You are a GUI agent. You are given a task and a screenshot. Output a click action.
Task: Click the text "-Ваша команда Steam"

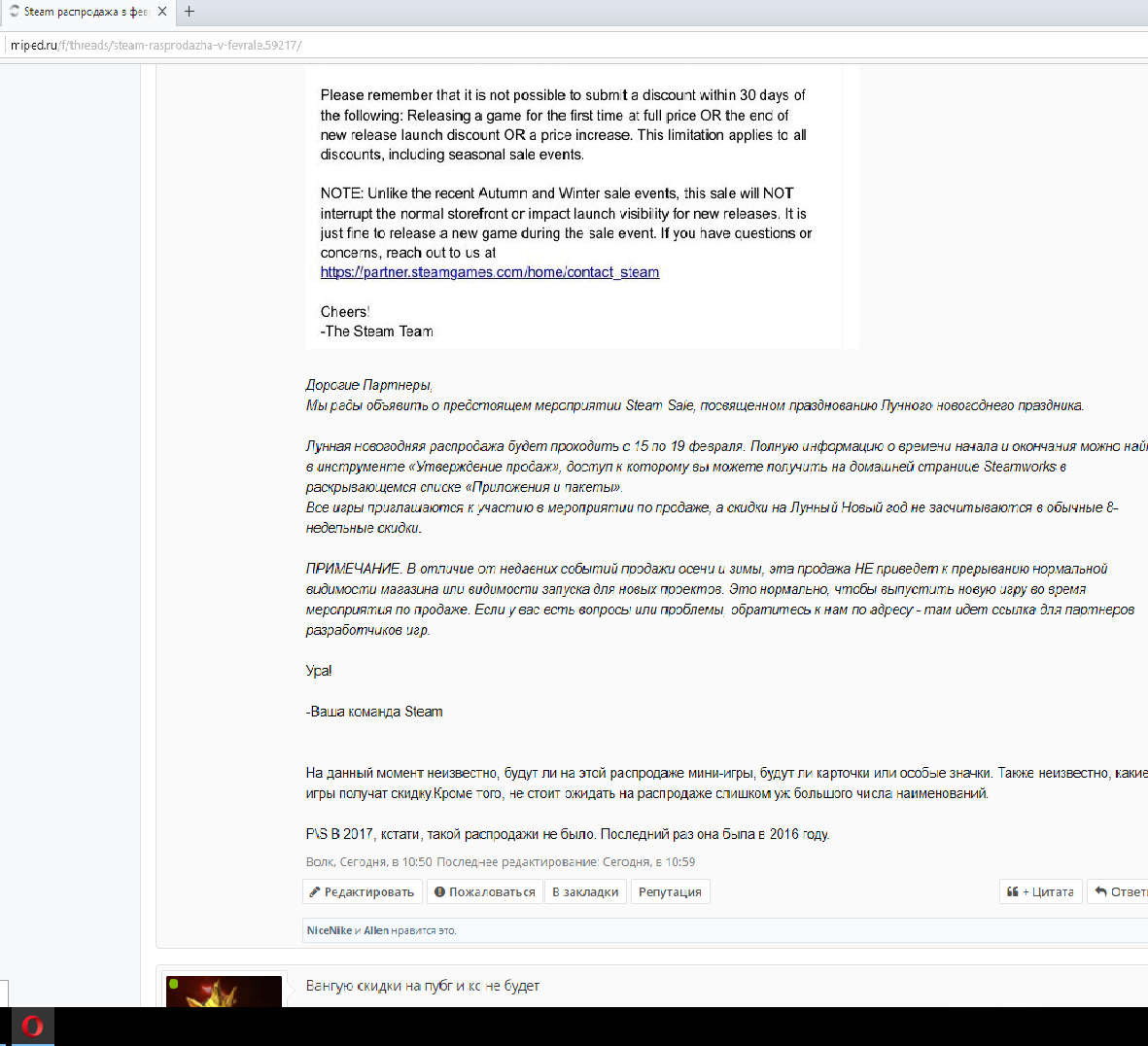click(x=374, y=712)
